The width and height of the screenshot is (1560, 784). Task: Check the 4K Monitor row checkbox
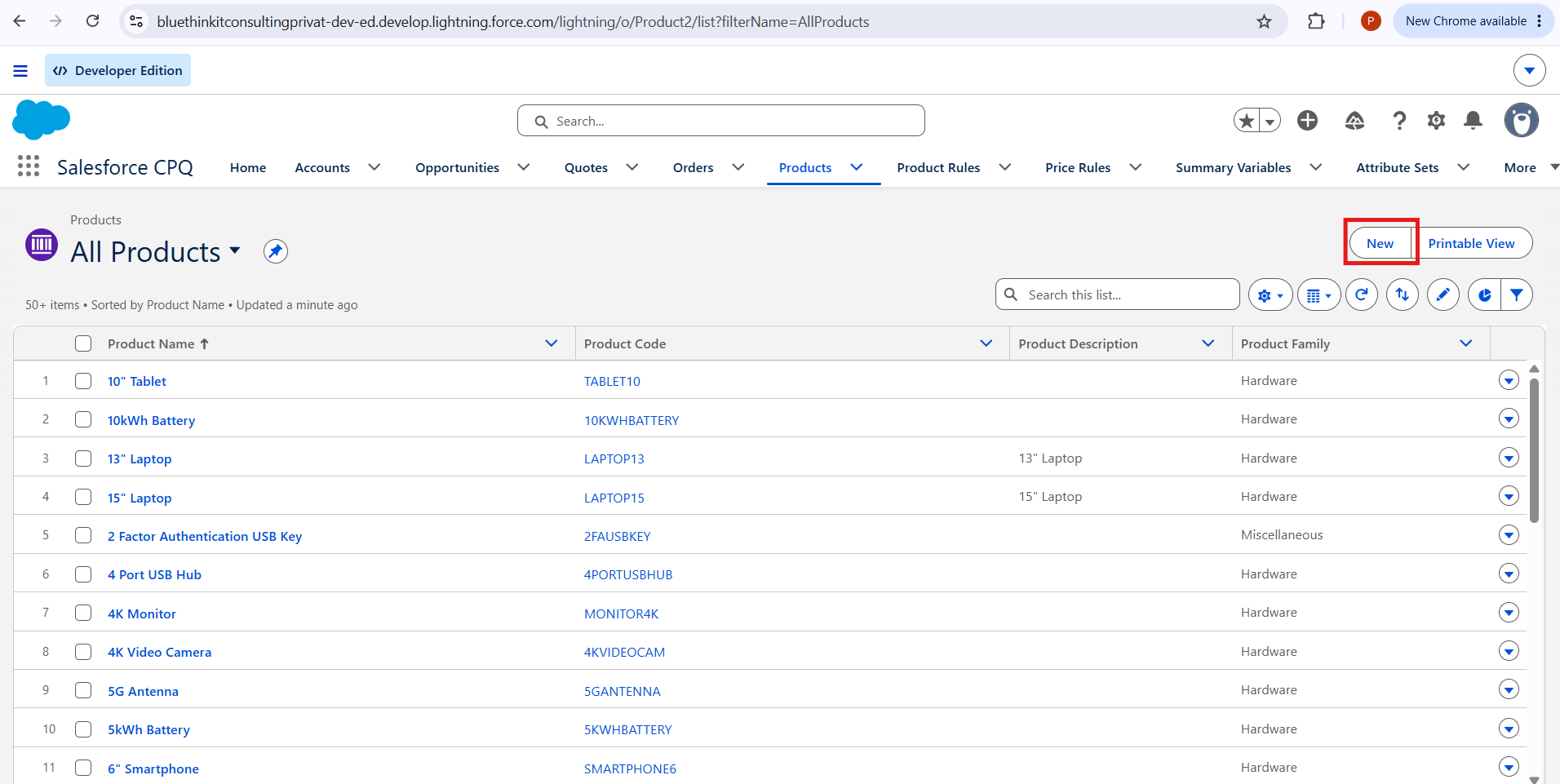(83, 613)
